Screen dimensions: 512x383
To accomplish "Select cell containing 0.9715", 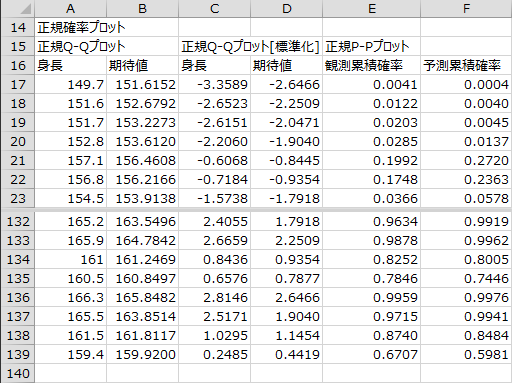I will [x=371, y=316].
